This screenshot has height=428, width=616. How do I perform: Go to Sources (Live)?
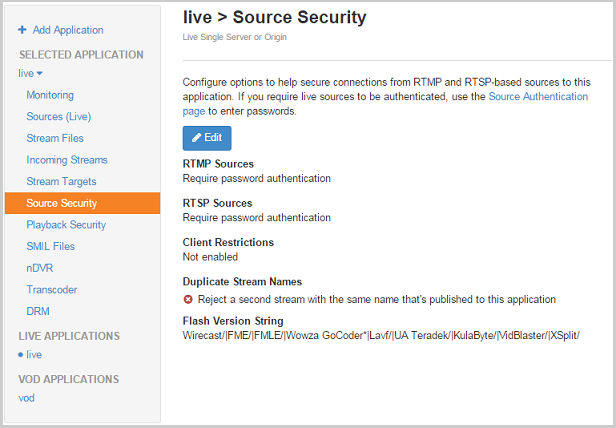pyautogui.click(x=58, y=117)
